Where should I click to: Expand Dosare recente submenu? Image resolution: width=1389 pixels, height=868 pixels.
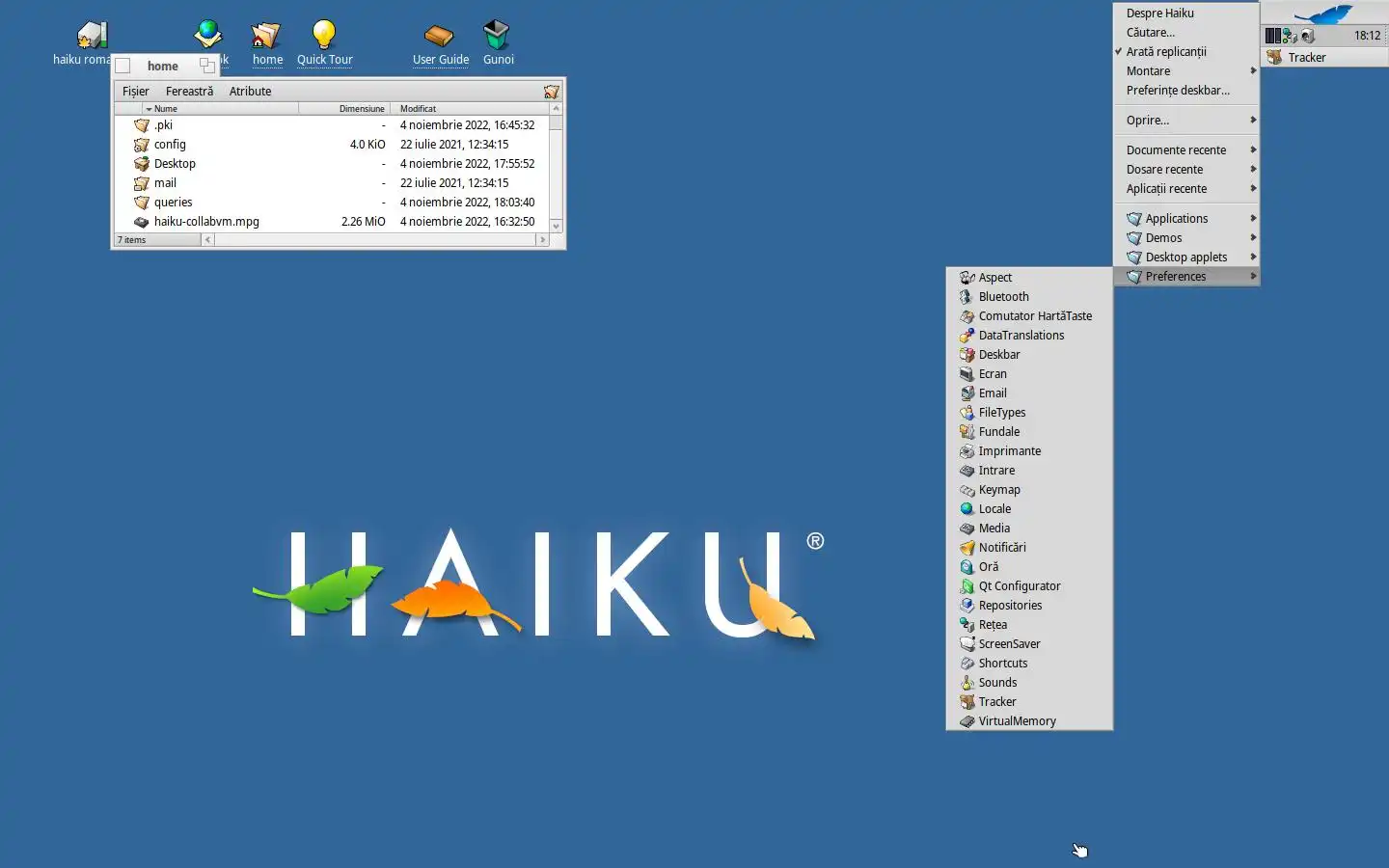tap(1186, 170)
